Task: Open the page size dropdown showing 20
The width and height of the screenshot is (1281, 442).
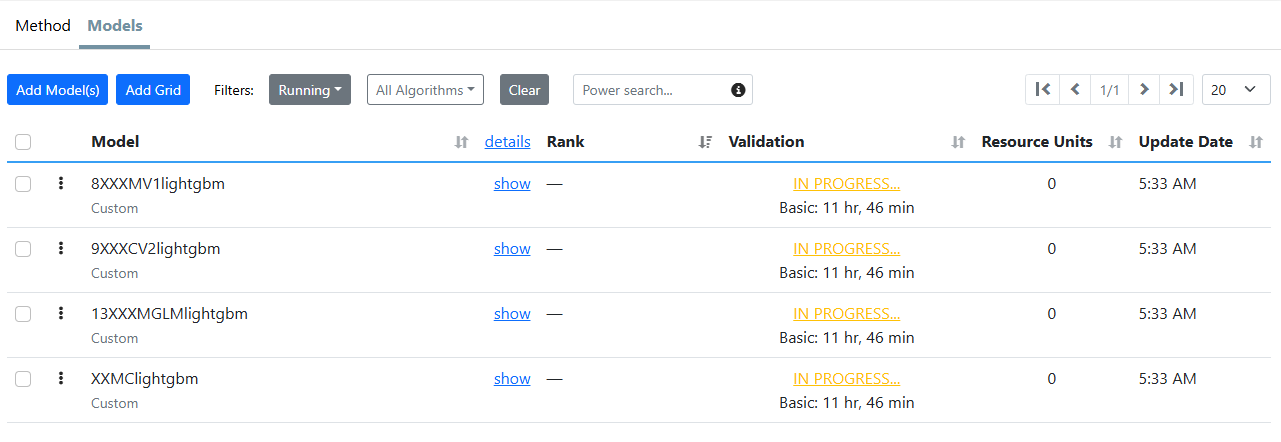Action: coord(1234,90)
